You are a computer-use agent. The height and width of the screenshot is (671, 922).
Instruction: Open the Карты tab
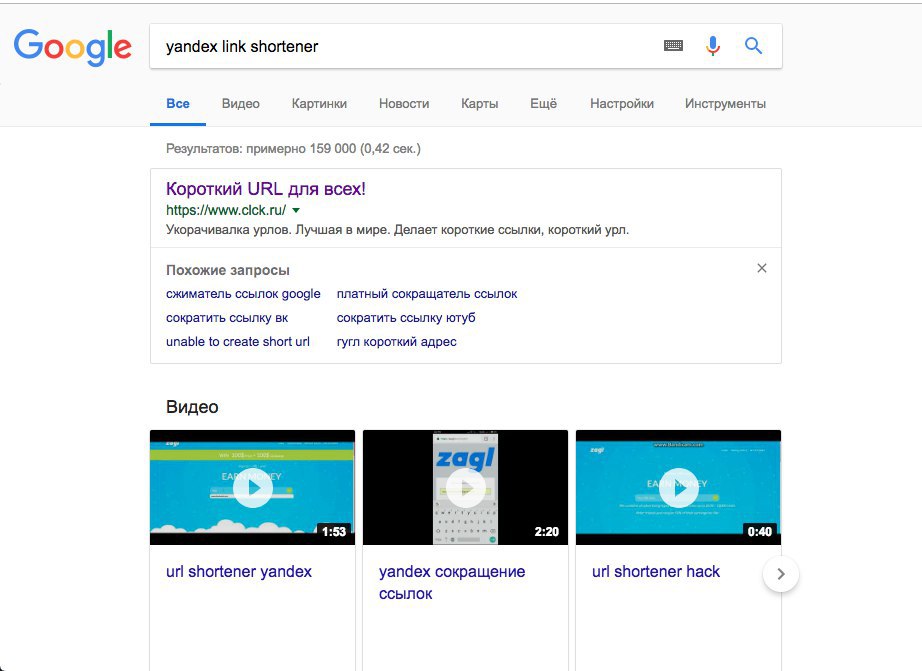point(479,104)
